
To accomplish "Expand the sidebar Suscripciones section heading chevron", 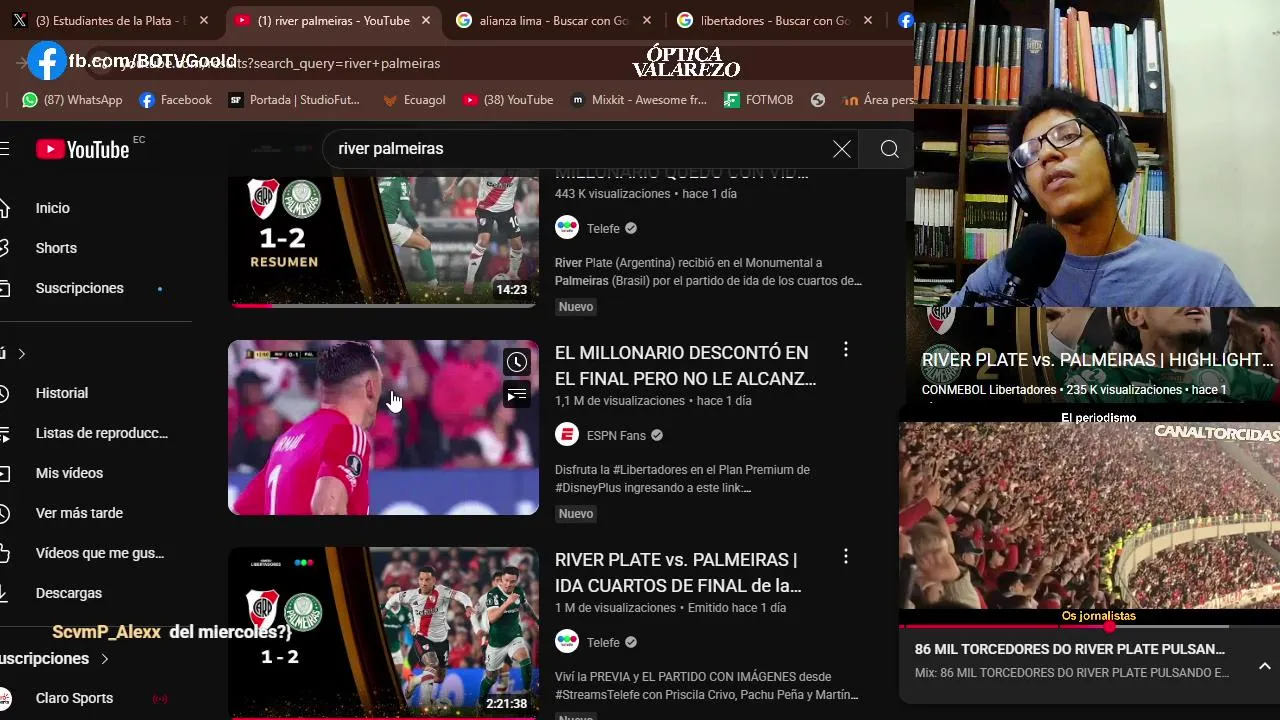I will pos(104,659).
